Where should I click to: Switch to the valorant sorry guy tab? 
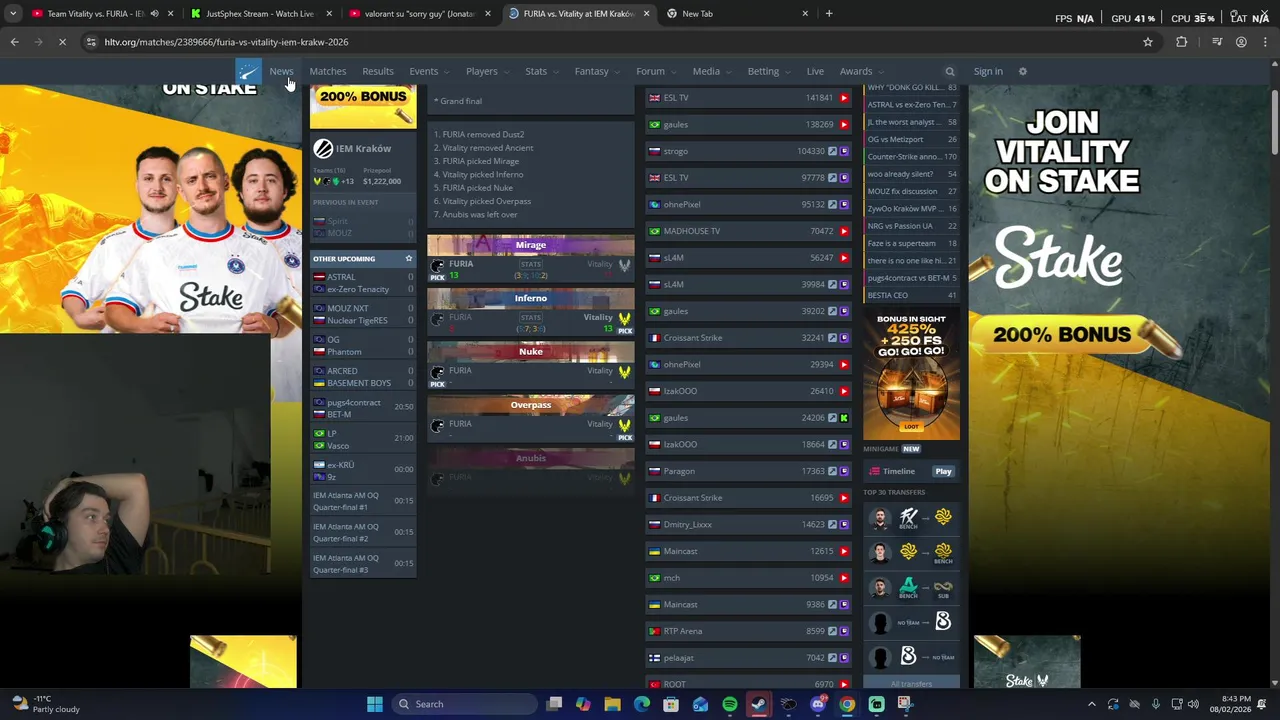pos(419,14)
